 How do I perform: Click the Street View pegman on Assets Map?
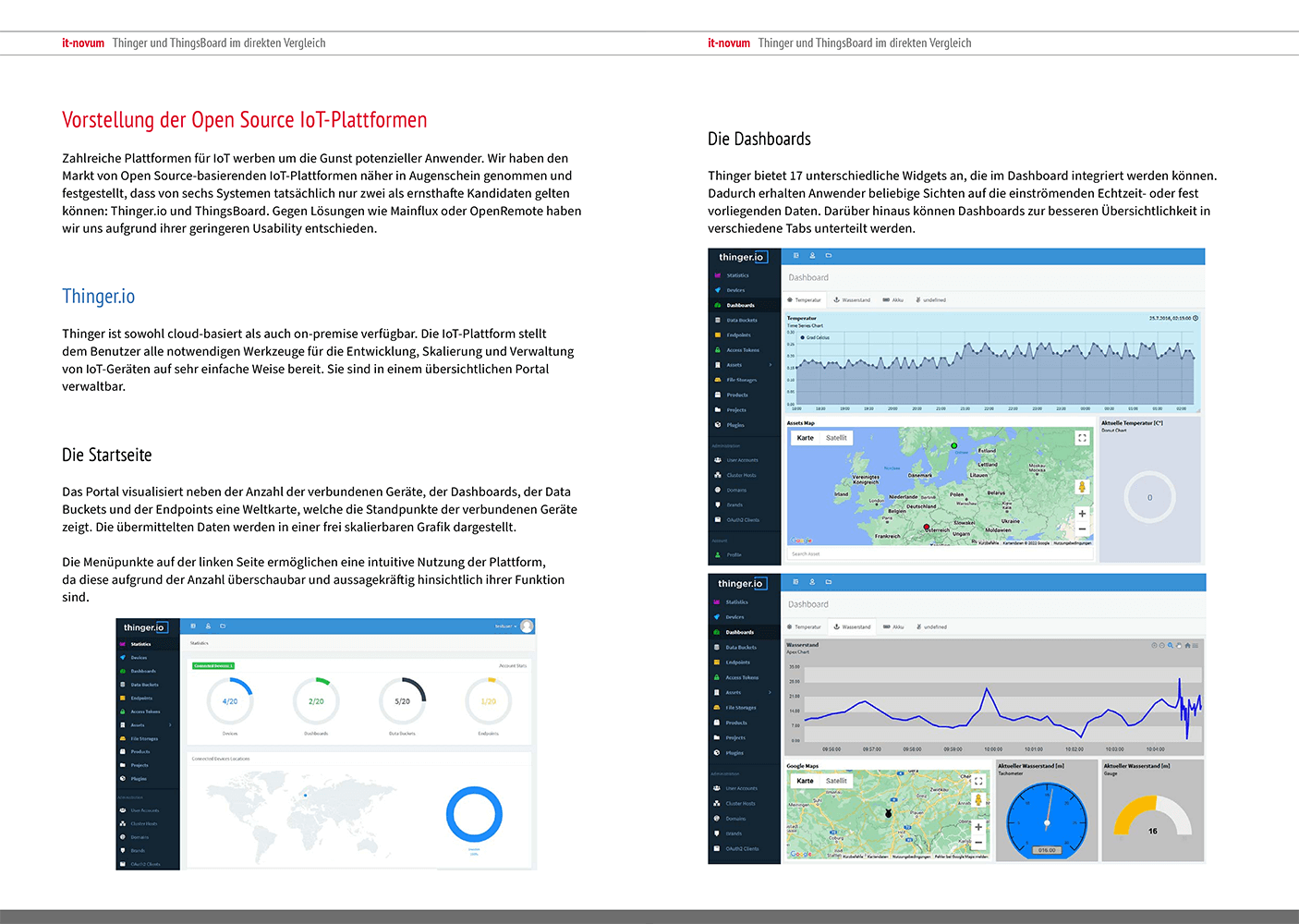point(1082,487)
